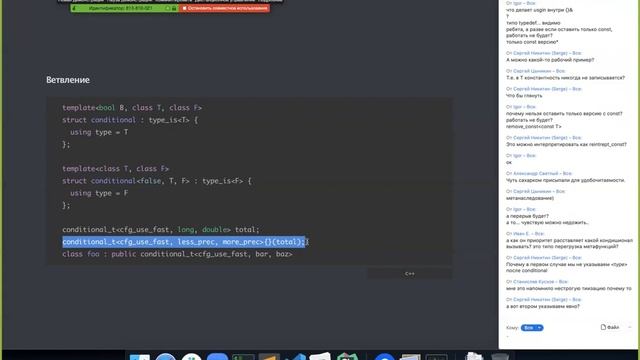Click sender 'Сергей Цыникин' above 'метанаследование)'
Image resolution: width=640 pixels, height=360 pixels.
(x=533, y=191)
